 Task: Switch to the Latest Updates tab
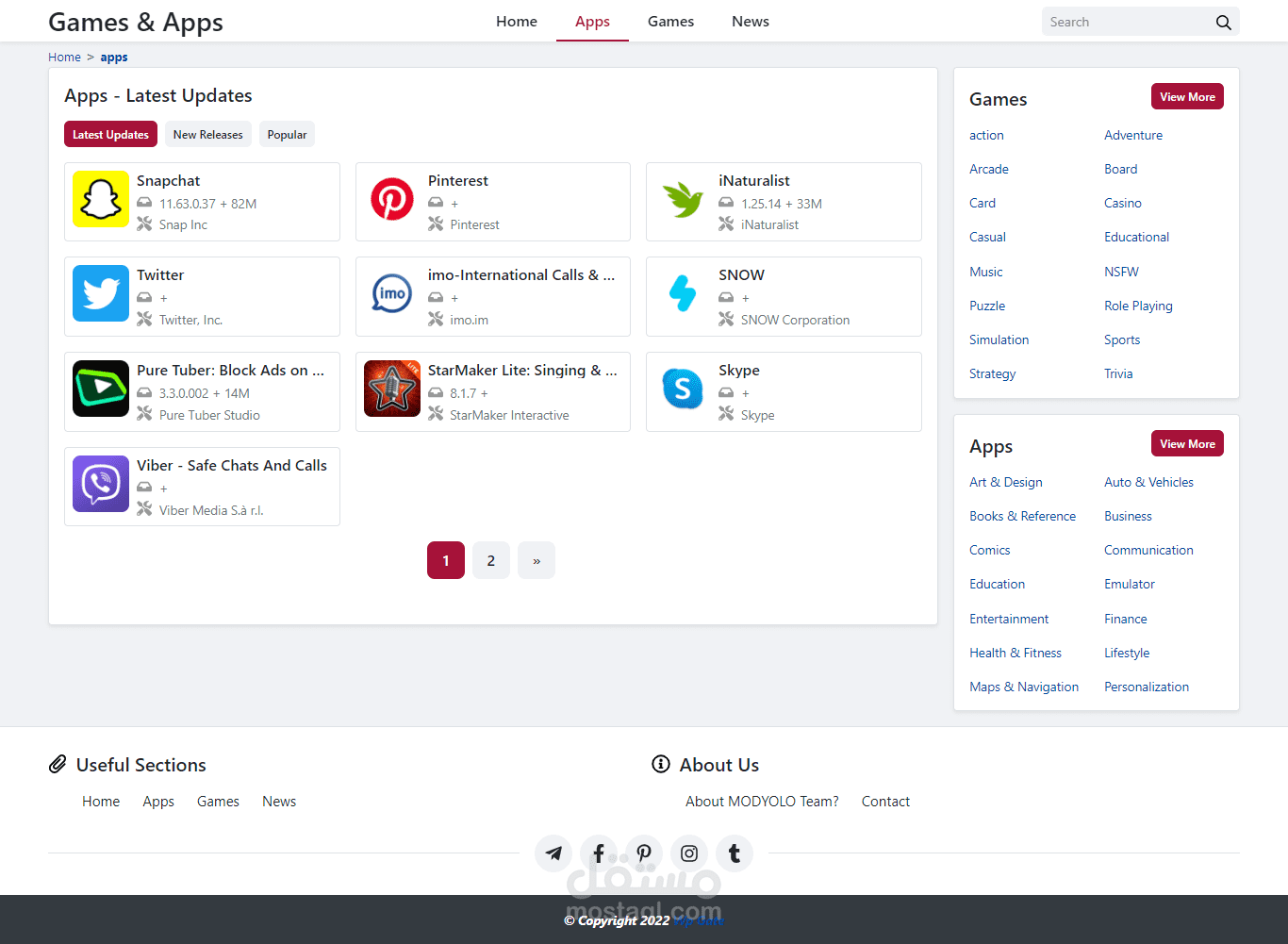point(110,134)
